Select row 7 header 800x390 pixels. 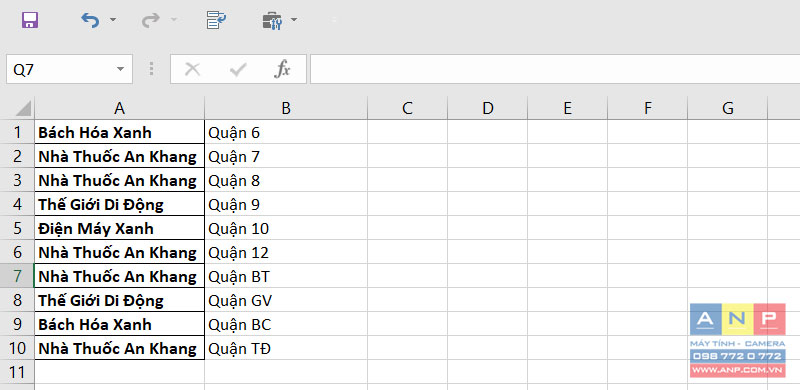point(17,276)
